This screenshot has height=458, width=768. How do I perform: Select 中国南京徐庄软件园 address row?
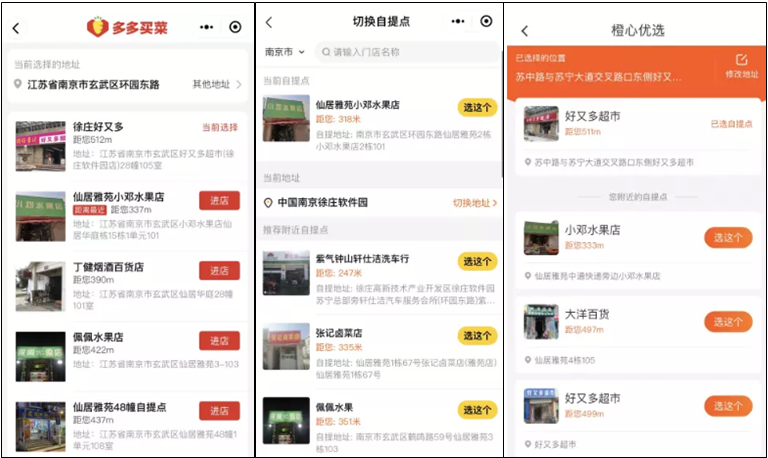(x=380, y=203)
